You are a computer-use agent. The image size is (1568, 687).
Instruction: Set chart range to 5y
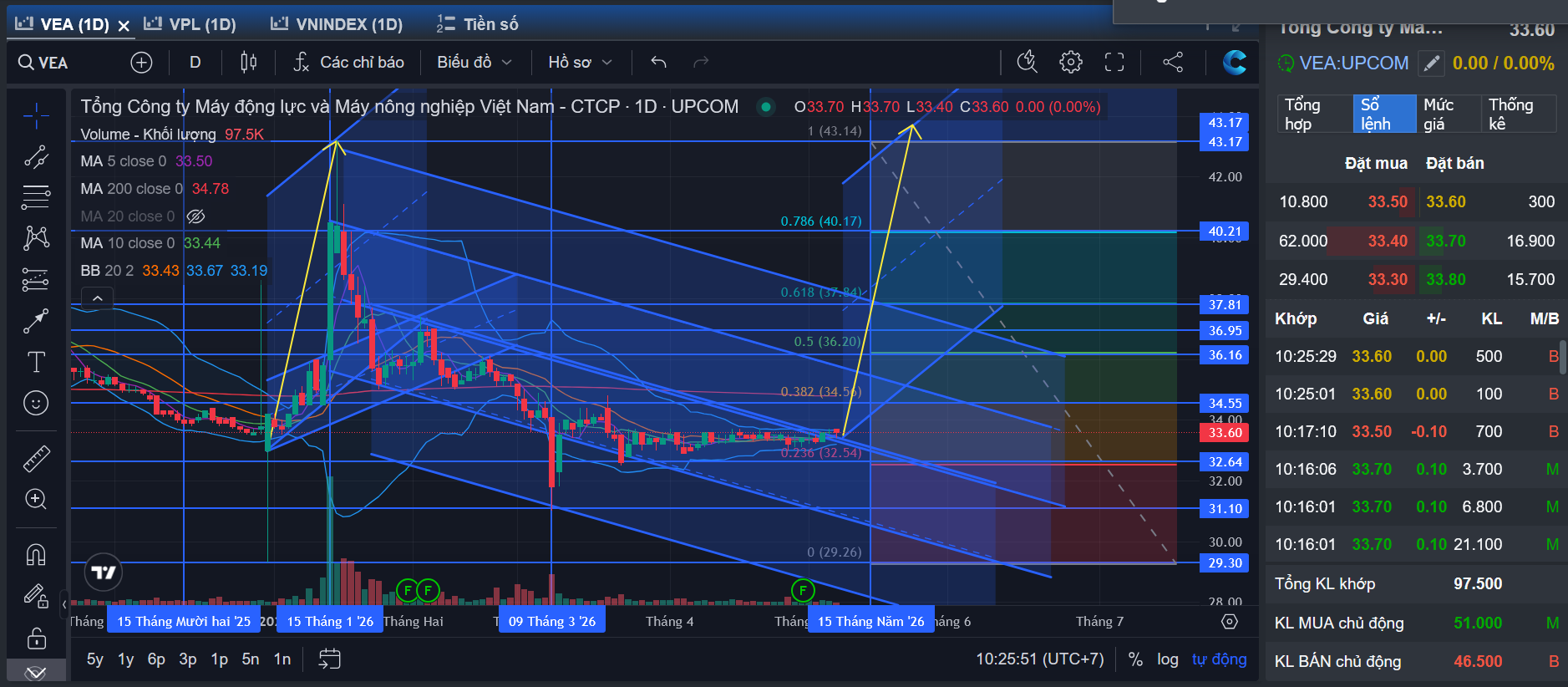95,659
